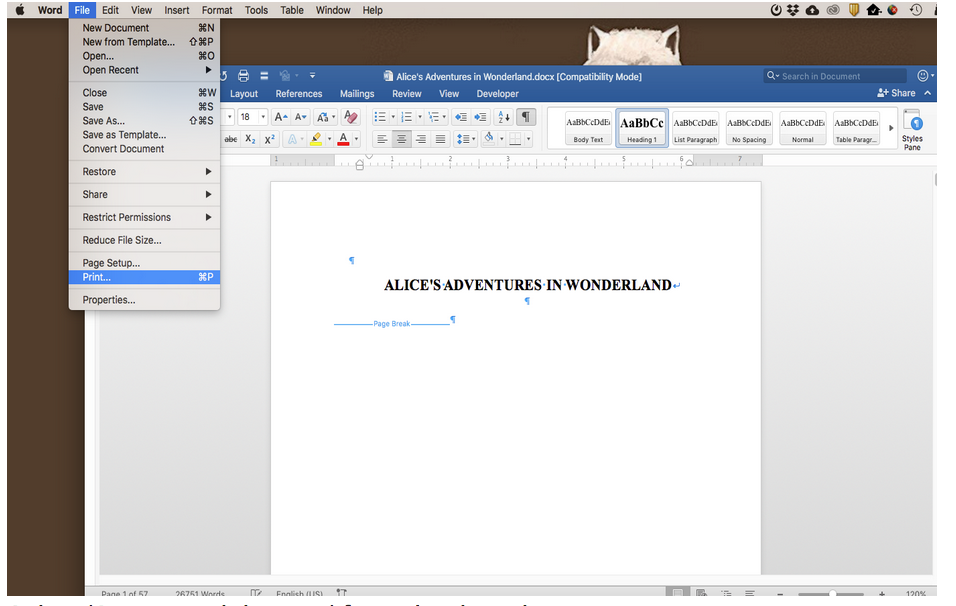Align text left
The width and height of the screenshot is (956, 606).
click(382, 140)
